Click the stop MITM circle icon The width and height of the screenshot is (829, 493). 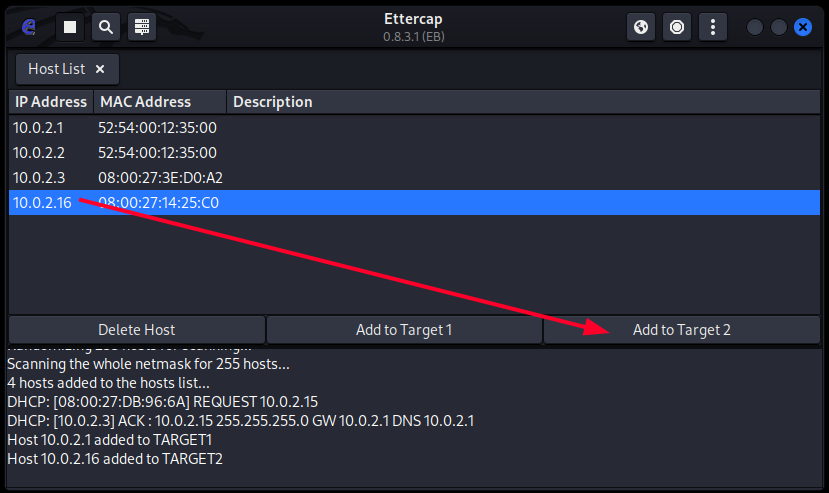pos(677,27)
